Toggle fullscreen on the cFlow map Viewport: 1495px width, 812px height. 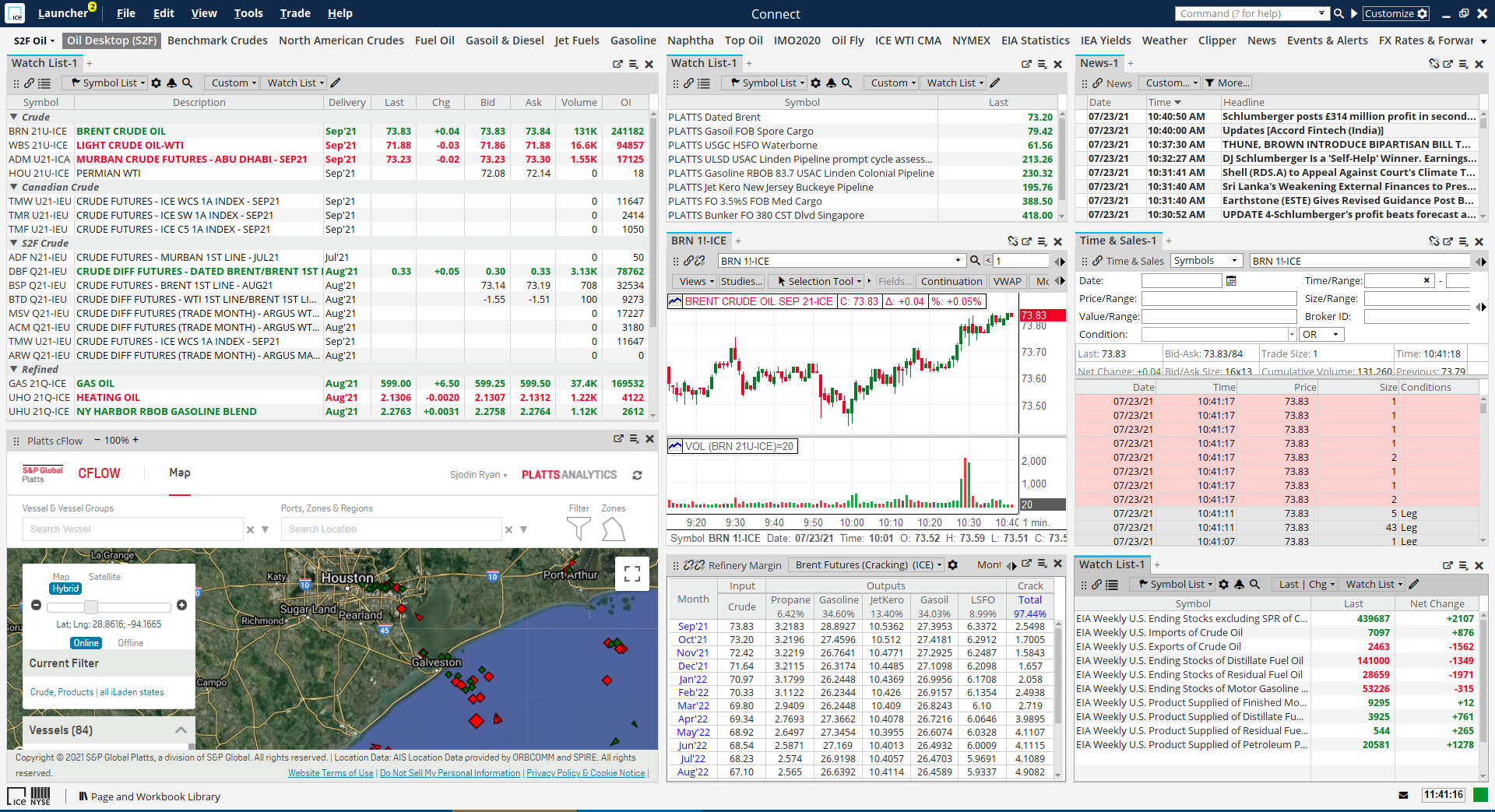(632, 575)
